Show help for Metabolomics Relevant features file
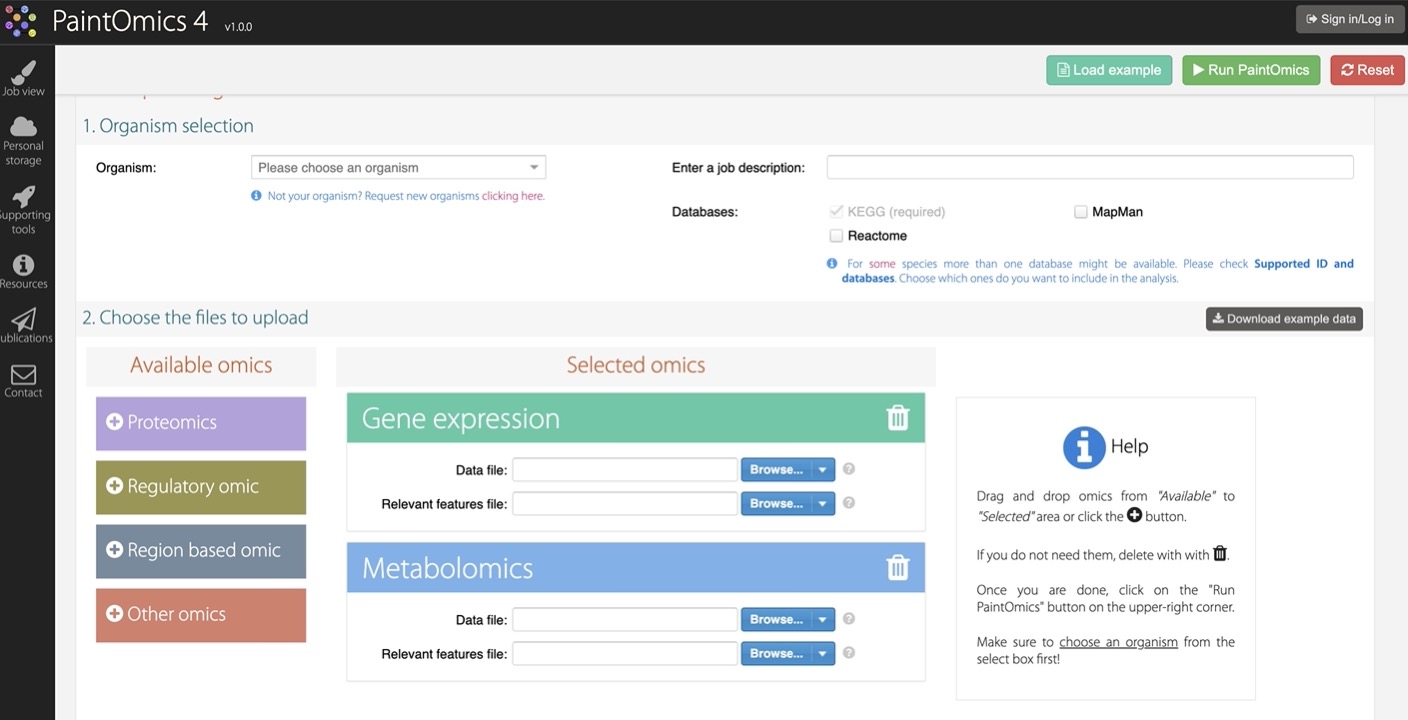The height and width of the screenshot is (720, 1408). coord(849,653)
